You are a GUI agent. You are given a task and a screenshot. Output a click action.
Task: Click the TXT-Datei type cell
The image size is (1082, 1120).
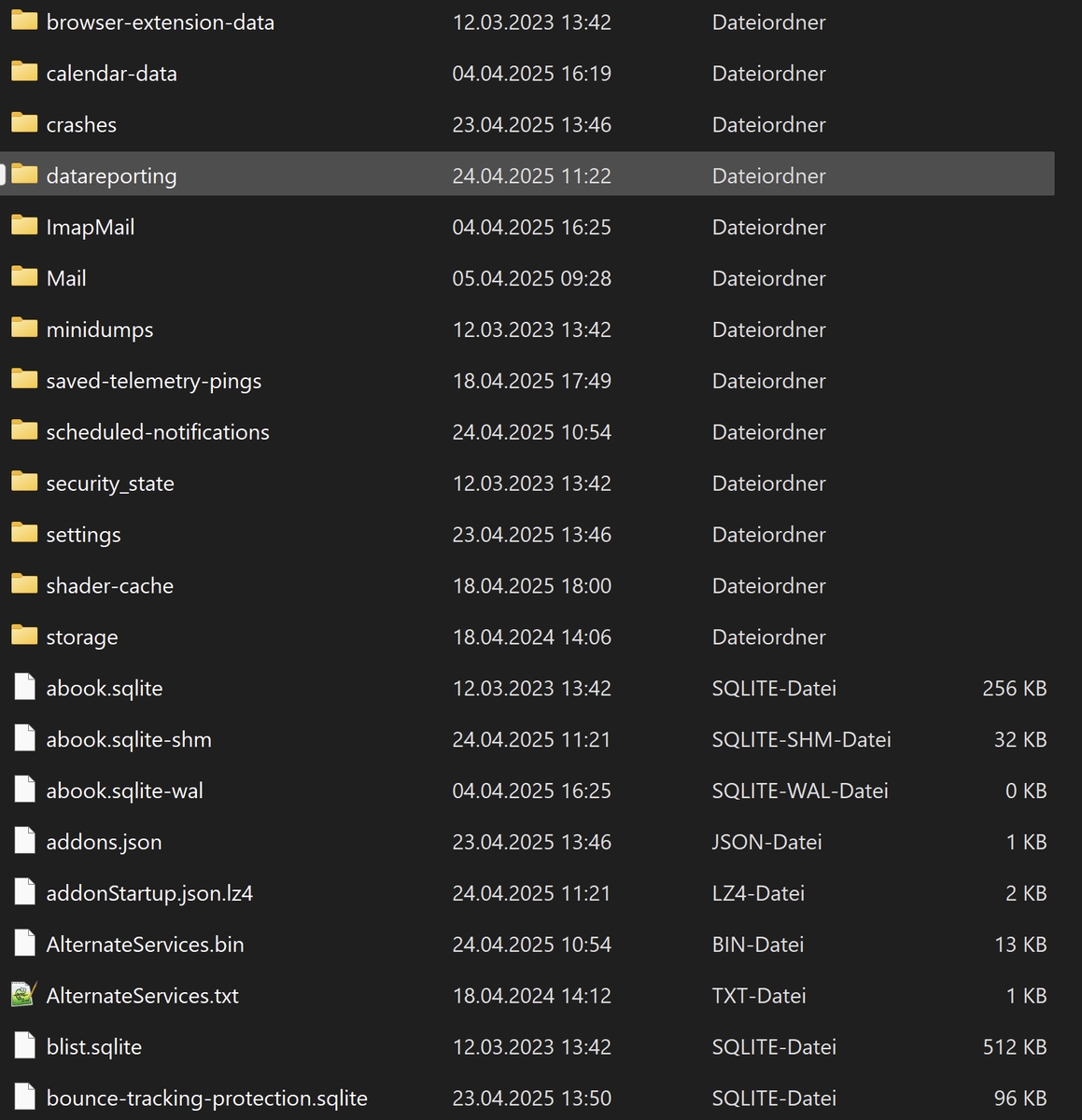[759, 996]
